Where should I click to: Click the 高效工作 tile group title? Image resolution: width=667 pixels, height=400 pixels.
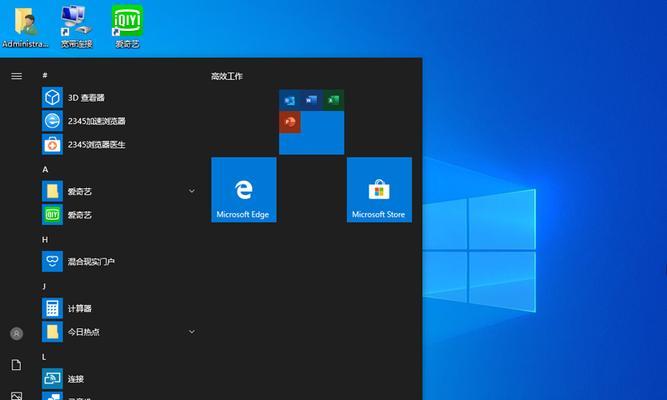click(x=227, y=76)
